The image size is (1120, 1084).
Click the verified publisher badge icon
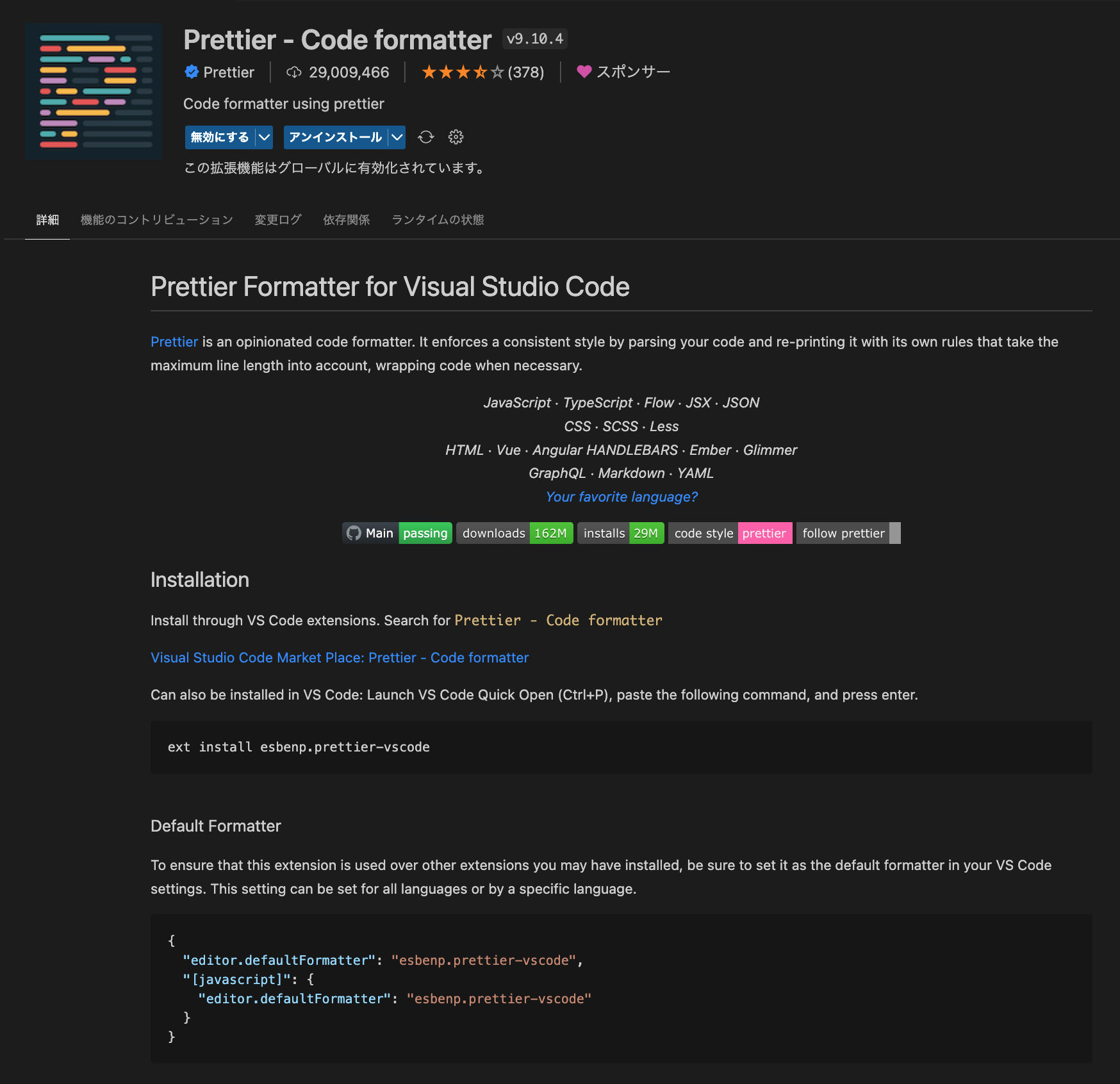(192, 72)
